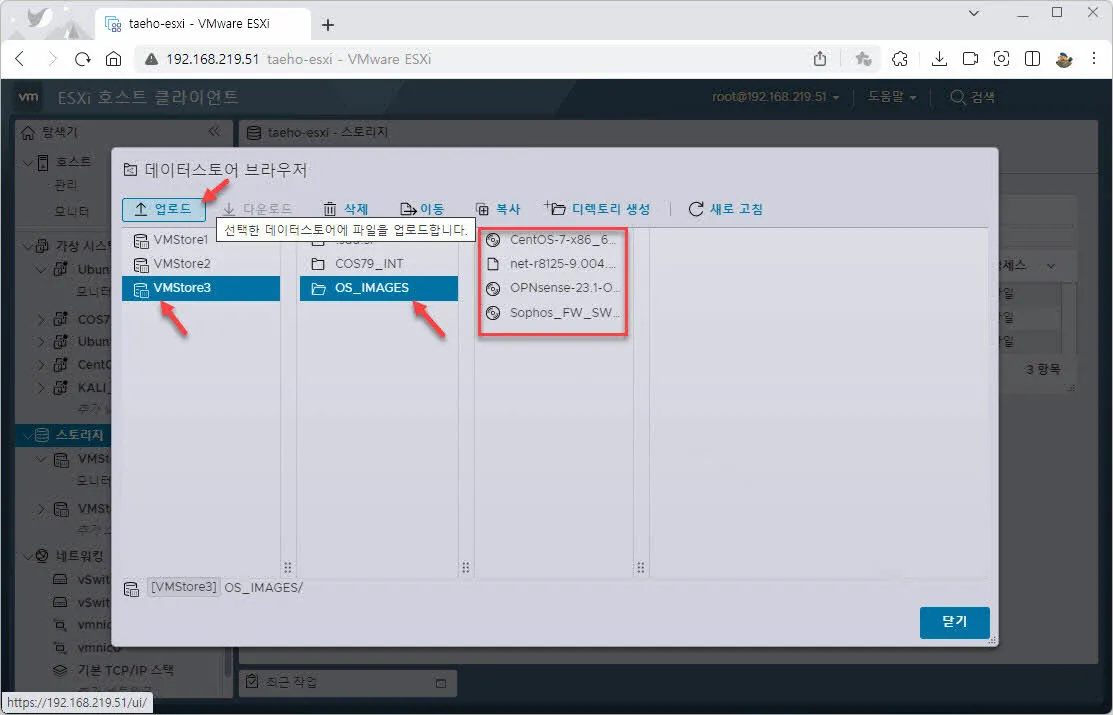Click the Create Directory (디렉토리 생성) icon
Image resolution: width=1113 pixels, height=715 pixels.
pos(555,209)
